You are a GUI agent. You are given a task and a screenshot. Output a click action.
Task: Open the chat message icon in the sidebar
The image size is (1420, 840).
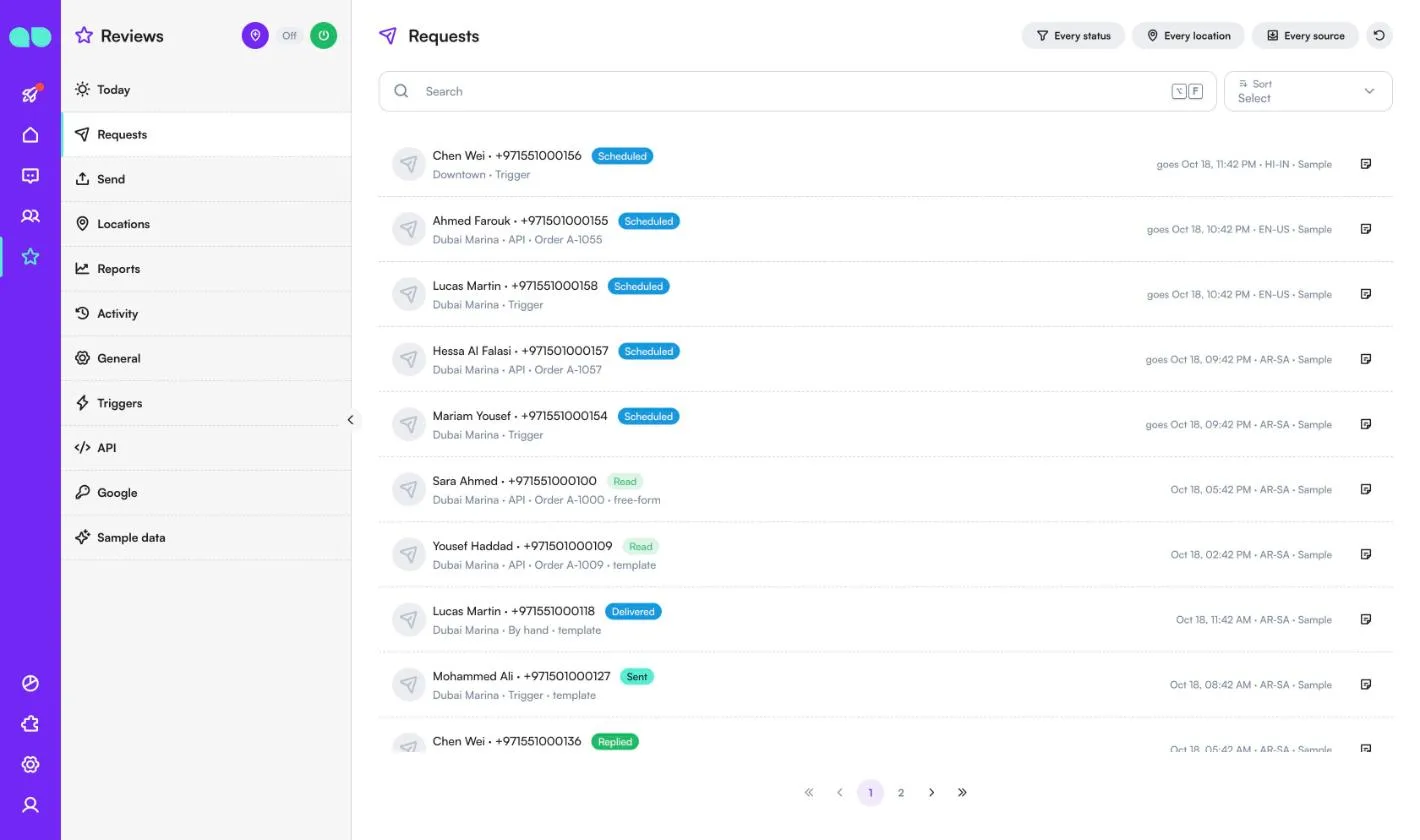pos(30,176)
